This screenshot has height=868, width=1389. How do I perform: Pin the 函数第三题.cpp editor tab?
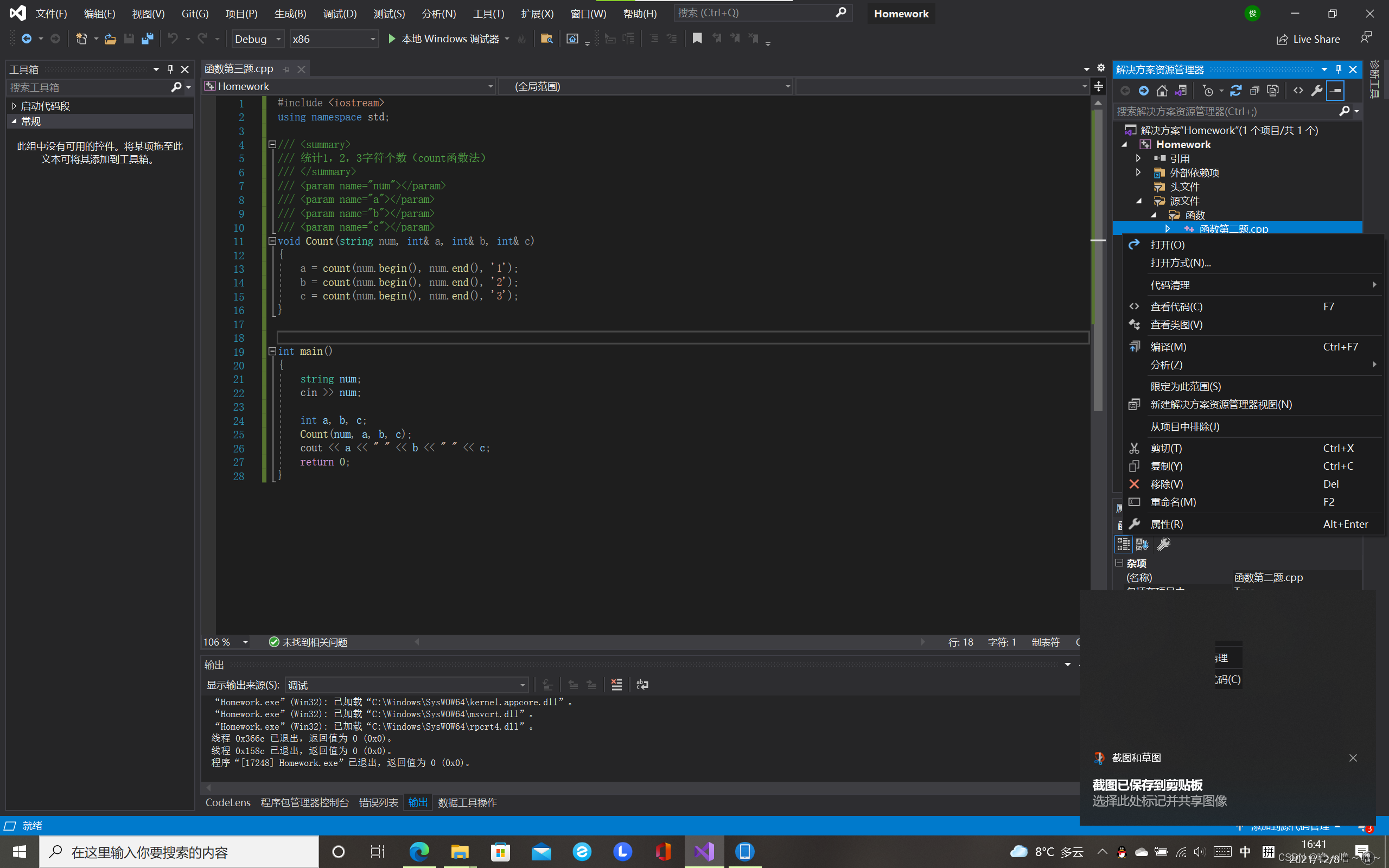point(286,69)
